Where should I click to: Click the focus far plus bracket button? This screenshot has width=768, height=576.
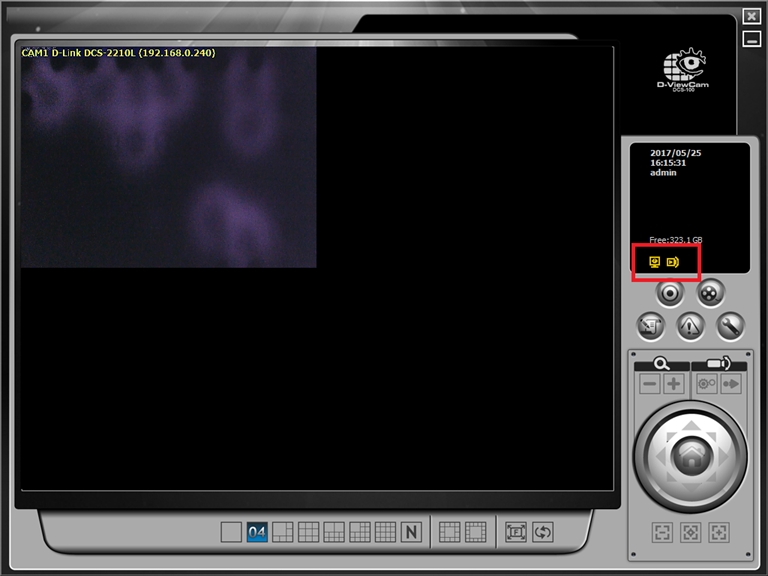point(717,532)
